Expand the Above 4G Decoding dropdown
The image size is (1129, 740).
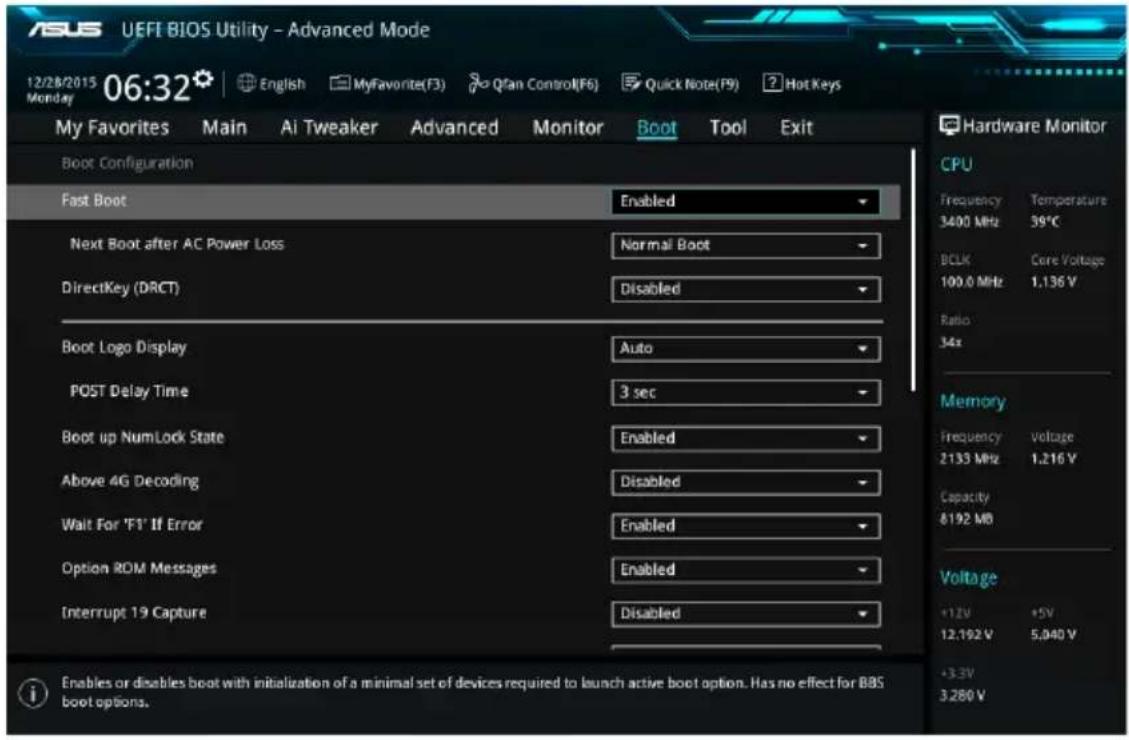(x=745, y=482)
